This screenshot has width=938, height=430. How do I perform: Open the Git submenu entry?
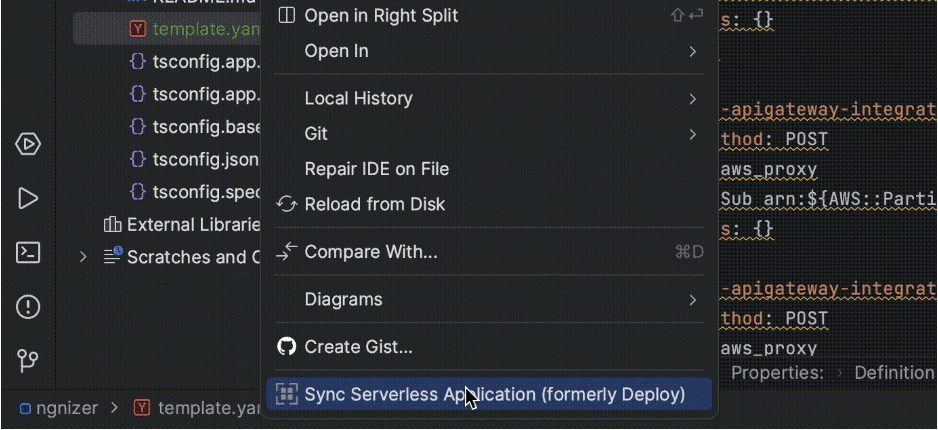(x=316, y=134)
